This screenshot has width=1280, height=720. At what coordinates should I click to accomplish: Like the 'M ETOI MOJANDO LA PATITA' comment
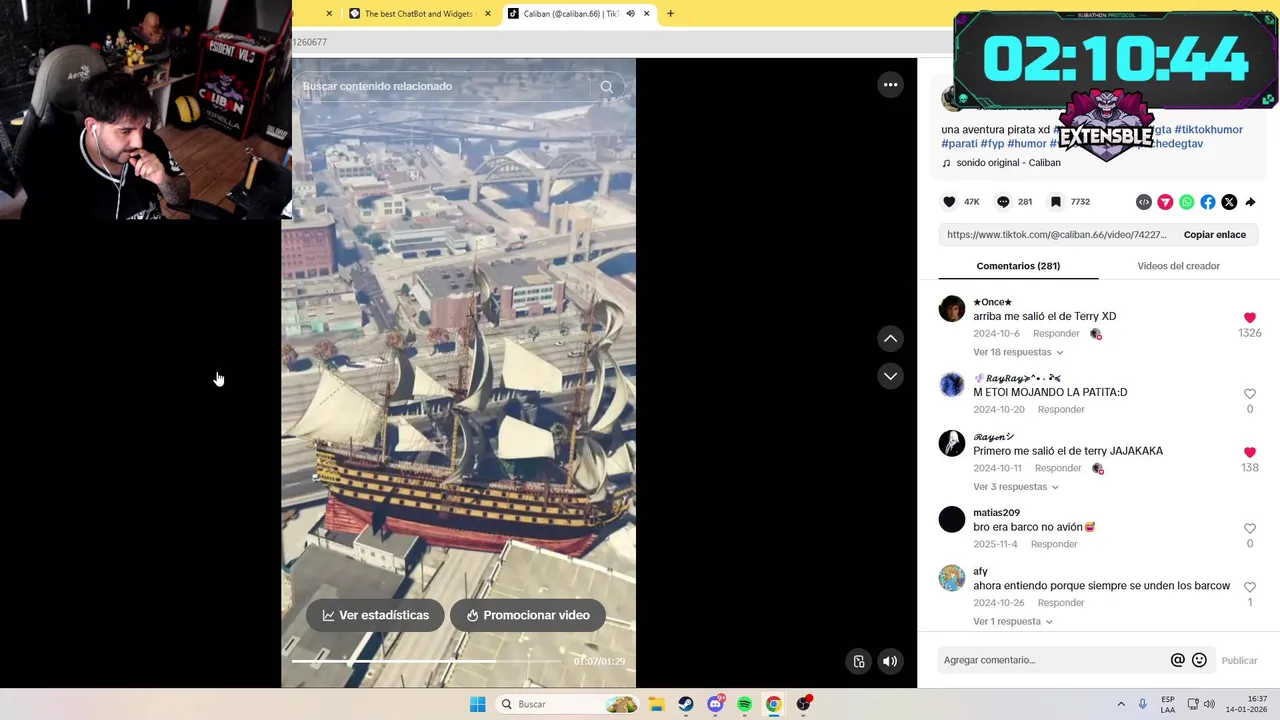click(1250, 394)
